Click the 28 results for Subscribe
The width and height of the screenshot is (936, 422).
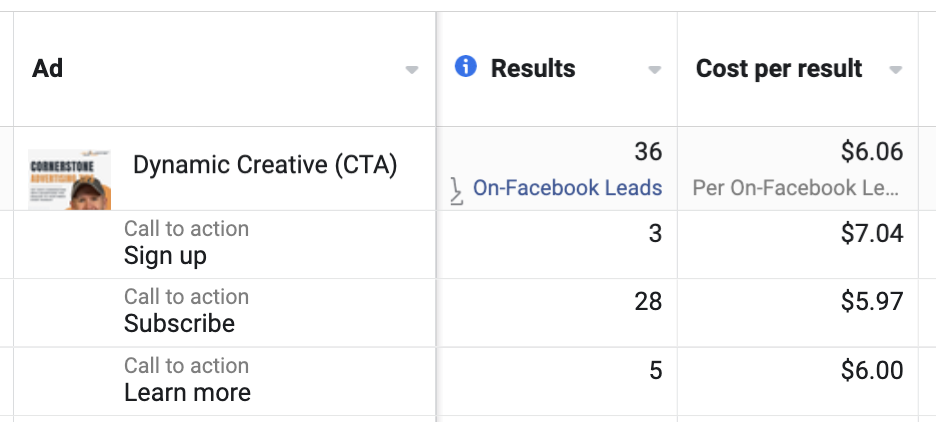coord(648,301)
